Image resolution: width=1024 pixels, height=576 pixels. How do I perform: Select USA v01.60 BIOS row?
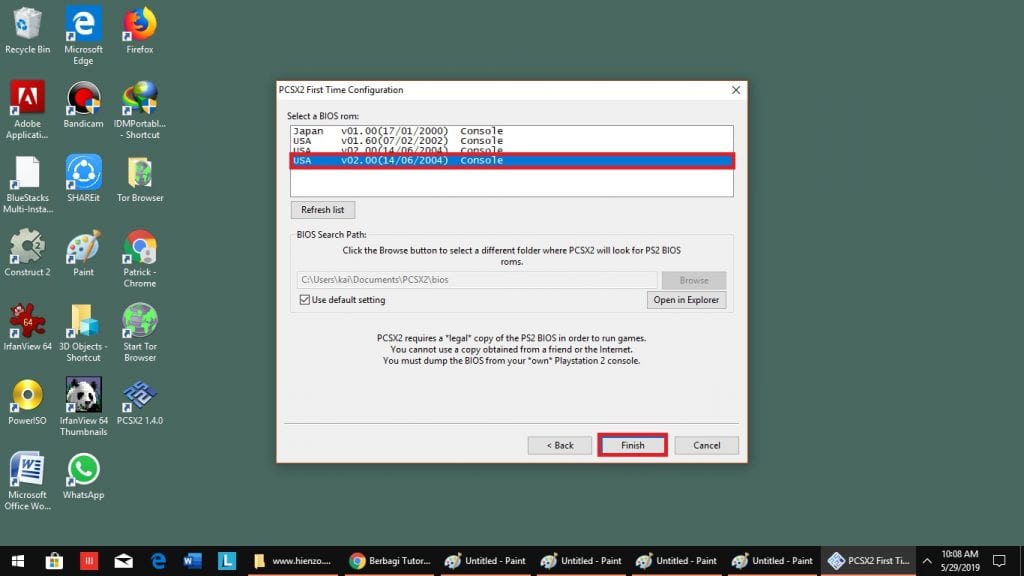(511, 140)
